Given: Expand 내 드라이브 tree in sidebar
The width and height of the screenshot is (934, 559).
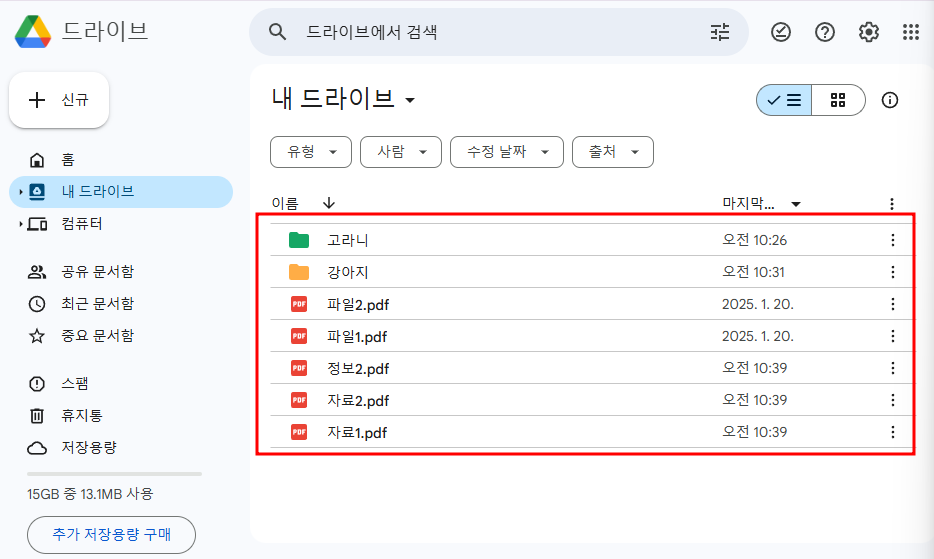Looking at the screenshot, I should coord(20,192).
